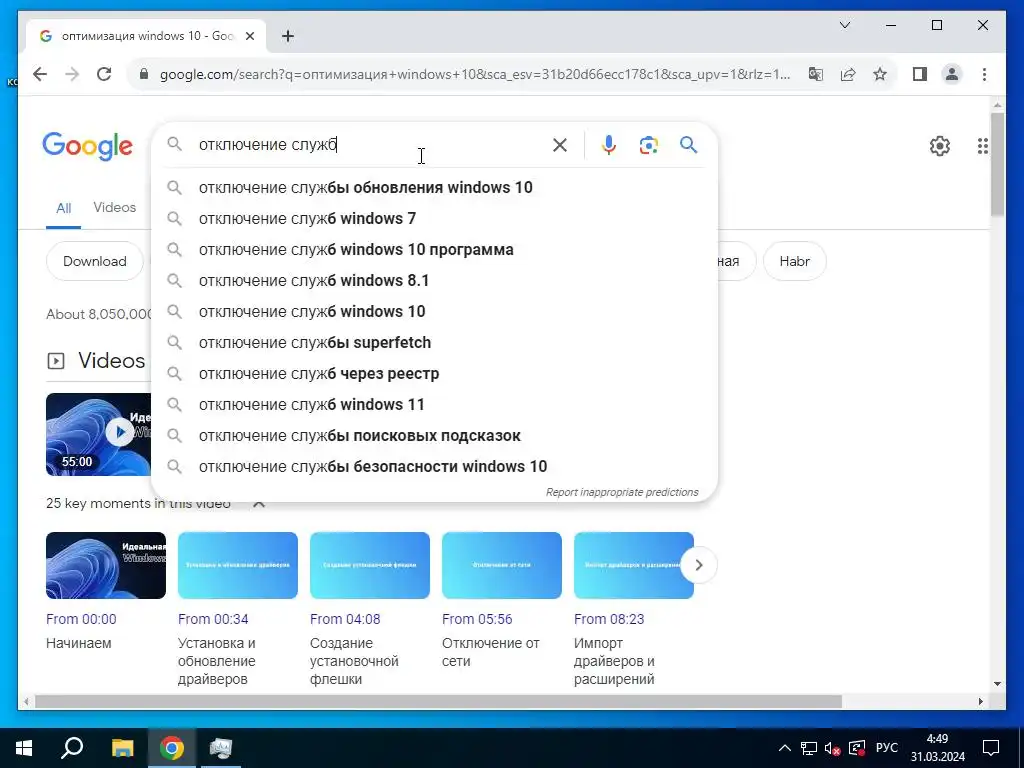Open File Explorer from the taskbar

(x=122, y=748)
